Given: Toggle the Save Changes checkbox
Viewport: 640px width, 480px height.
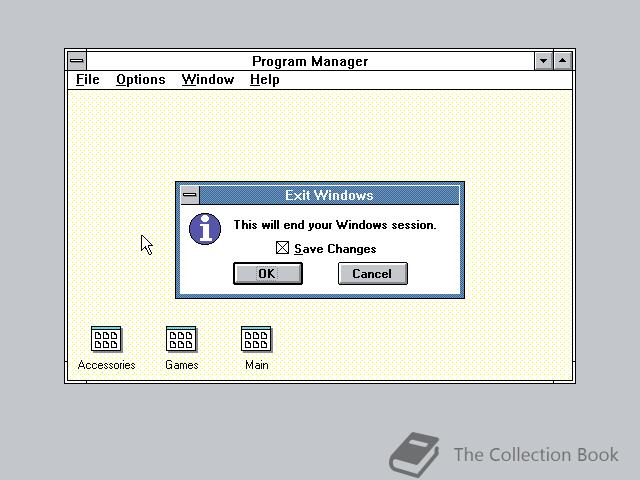Looking at the screenshot, I should click(x=282, y=248).
